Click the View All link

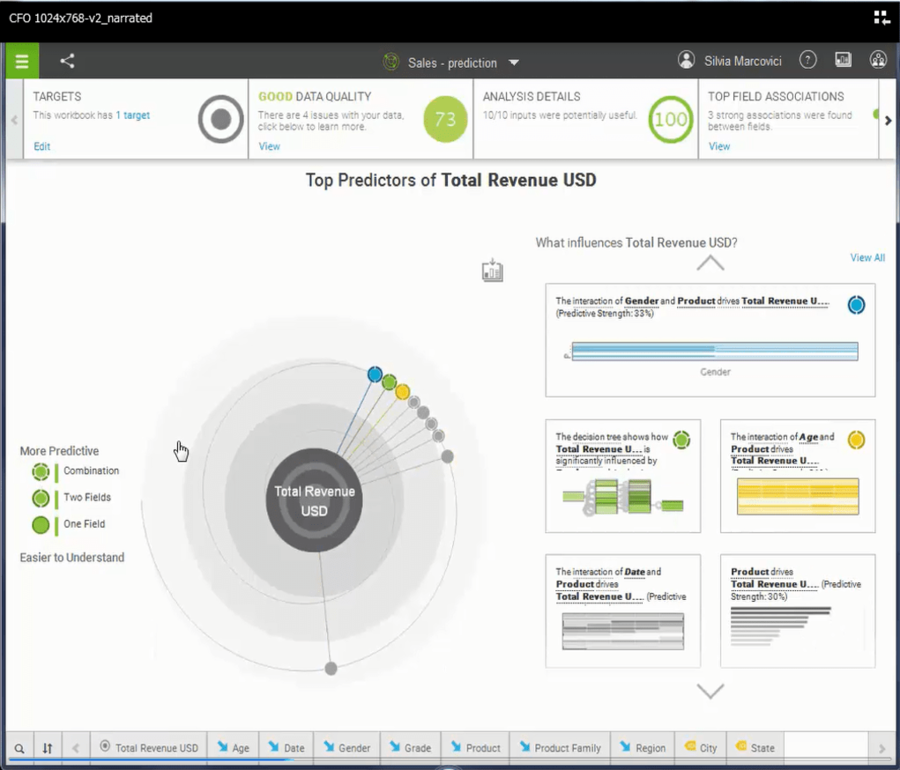[x=867, y=258]
